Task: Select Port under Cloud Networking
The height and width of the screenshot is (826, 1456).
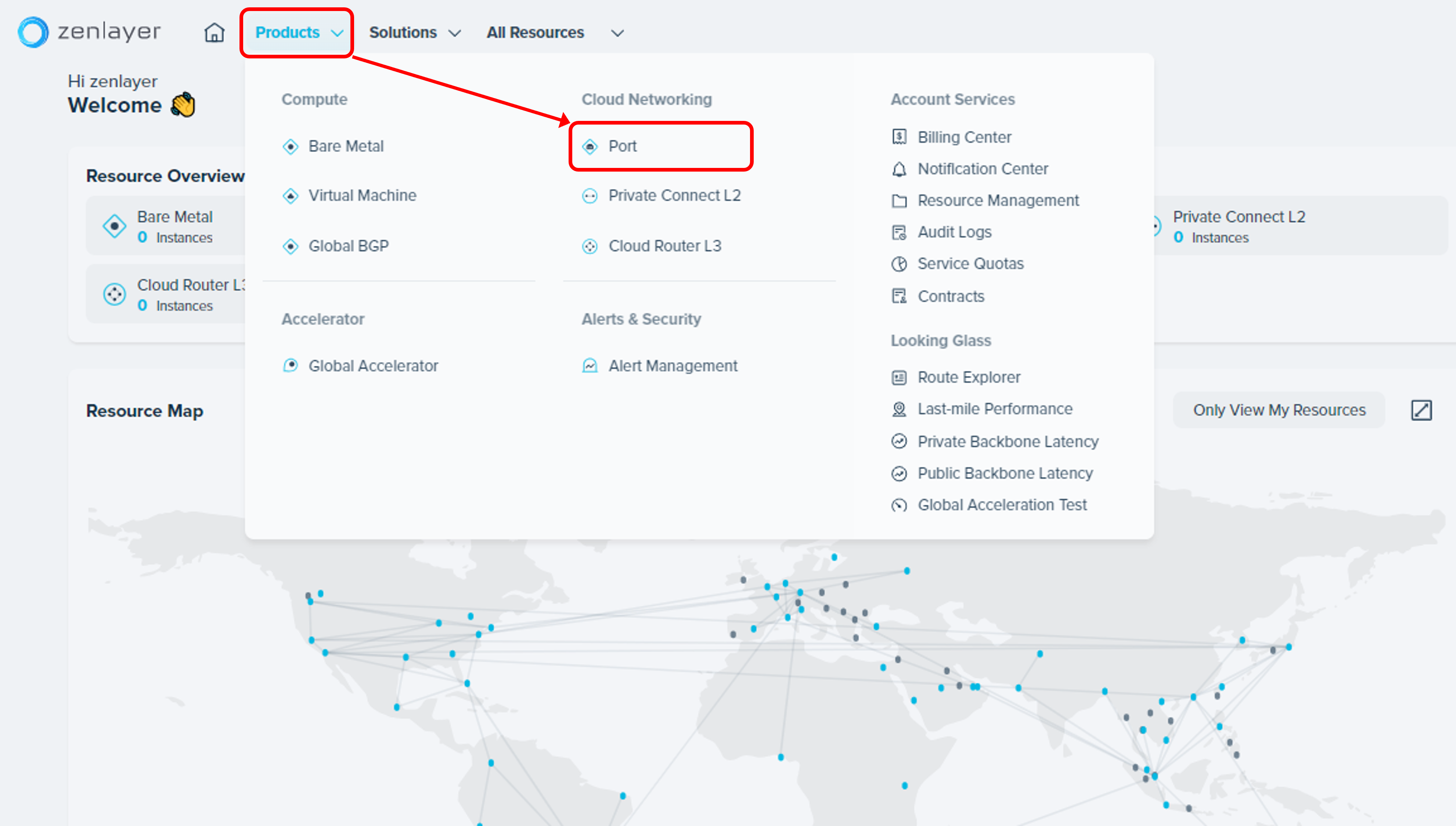Action: pos(622,146)
